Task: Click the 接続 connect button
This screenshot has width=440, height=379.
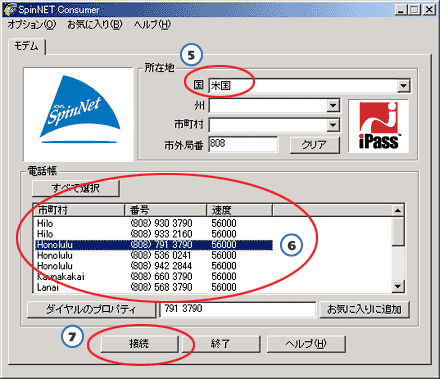Action: point(139,343)
